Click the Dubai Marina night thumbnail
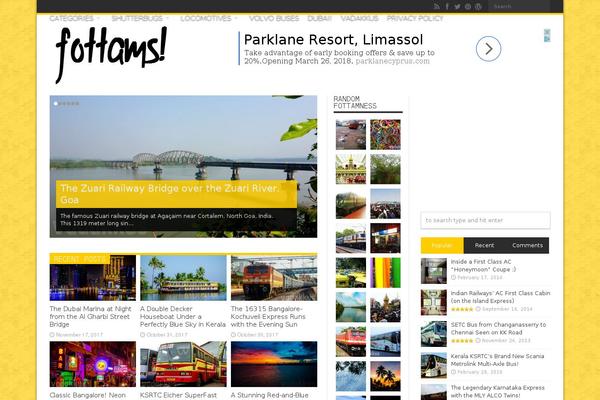The height and width of the screenshot is (400, 600). coord(93,278)
